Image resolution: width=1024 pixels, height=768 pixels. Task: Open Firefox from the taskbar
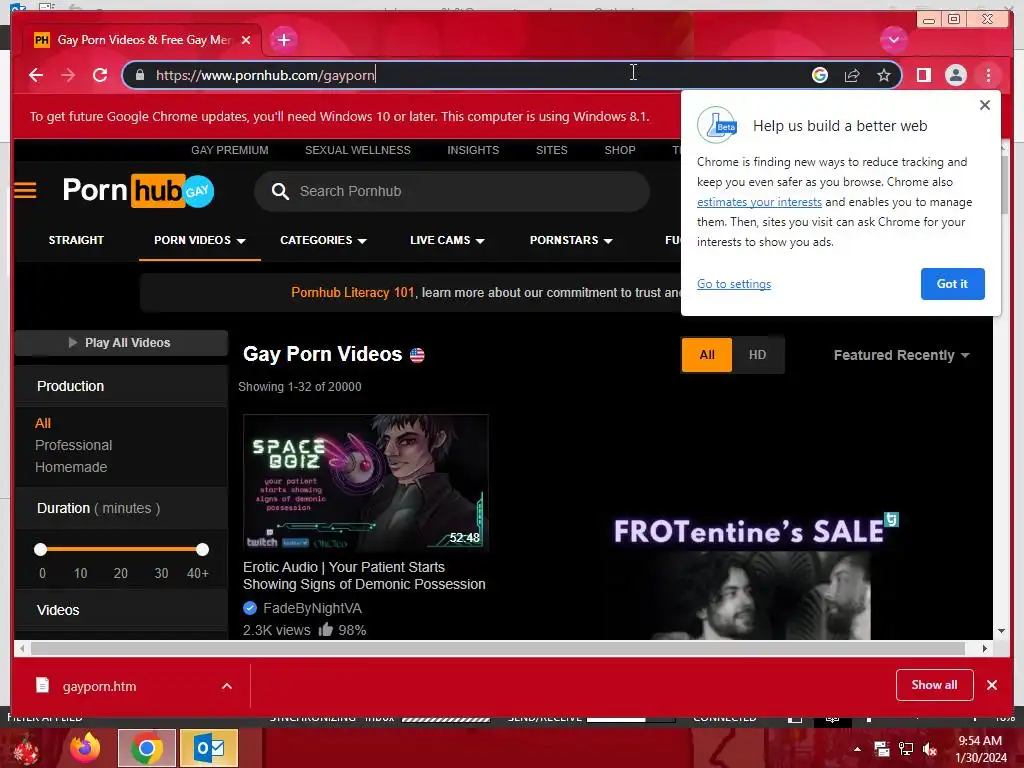click(85, 748)
